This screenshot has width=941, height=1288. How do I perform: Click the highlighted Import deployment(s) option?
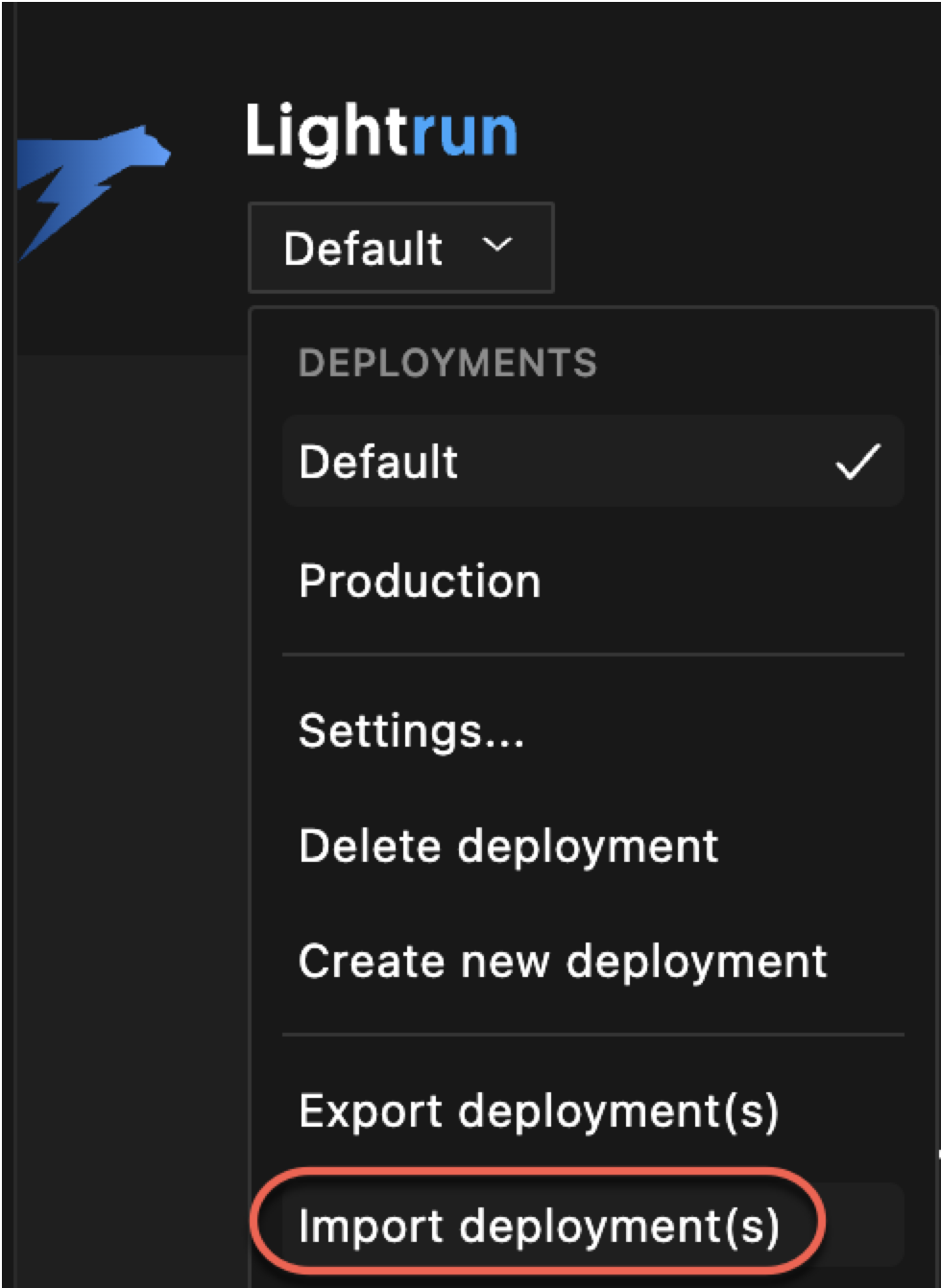539,1227
